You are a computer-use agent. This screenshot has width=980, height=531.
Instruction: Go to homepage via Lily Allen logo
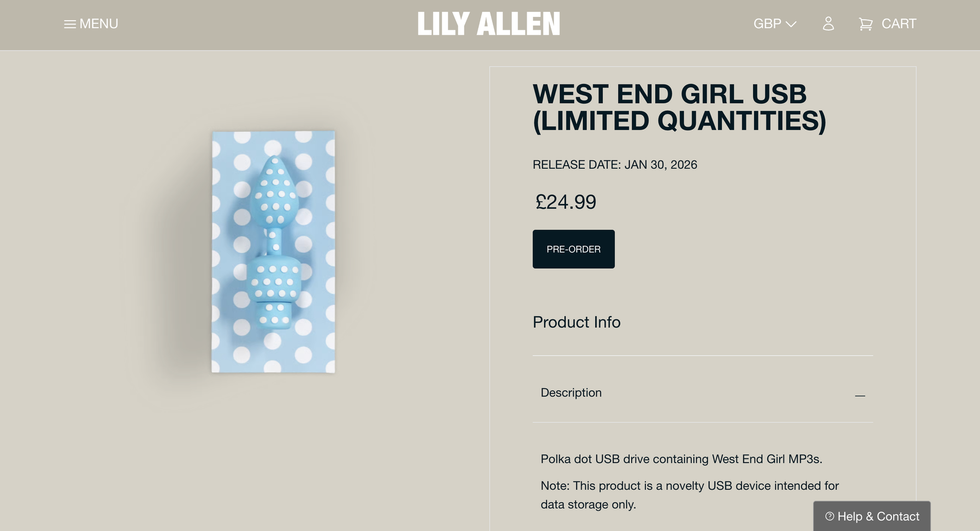click(x=489, y=24)
